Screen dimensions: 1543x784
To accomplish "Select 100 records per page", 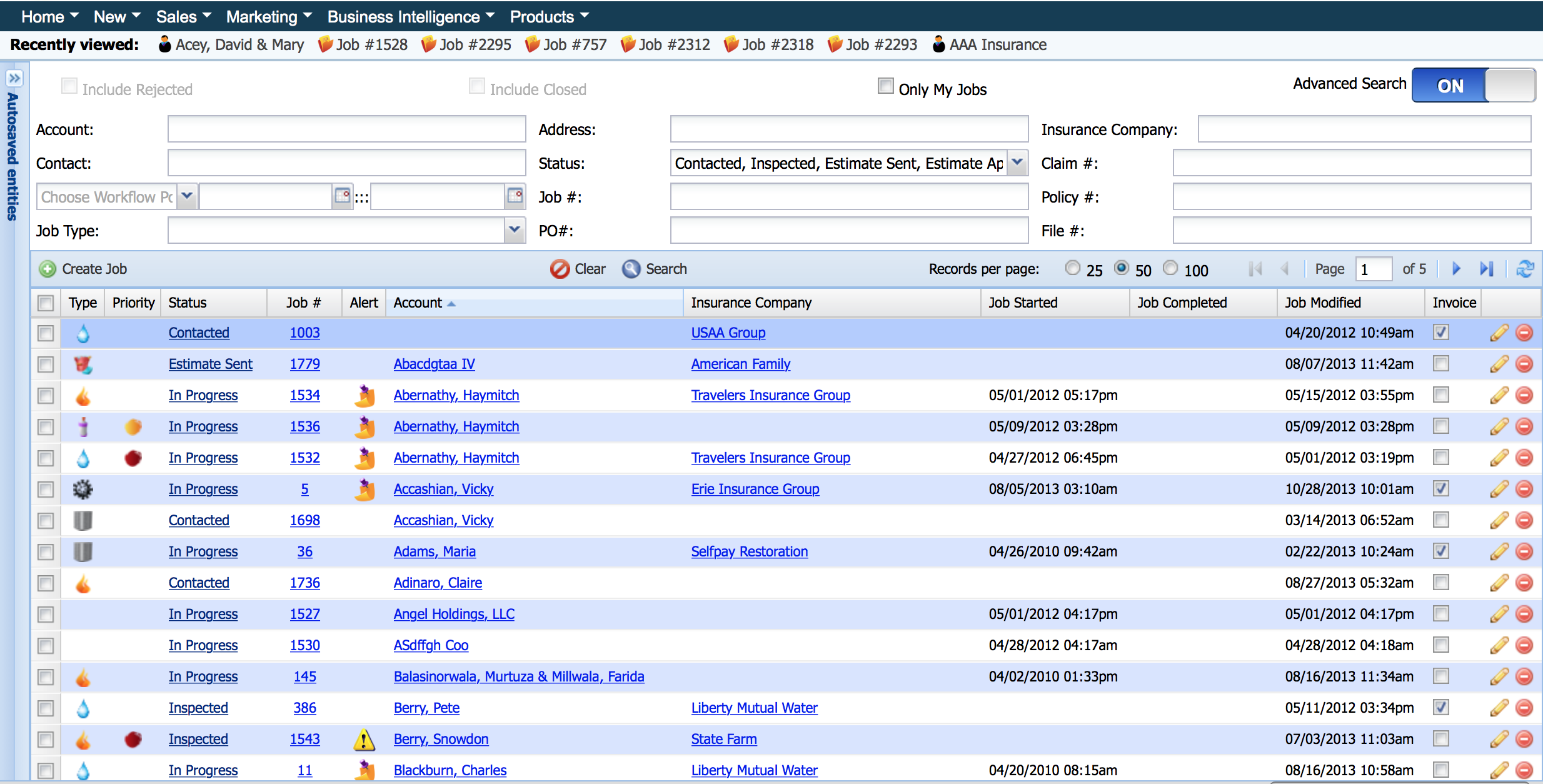I will point(1170,268).
